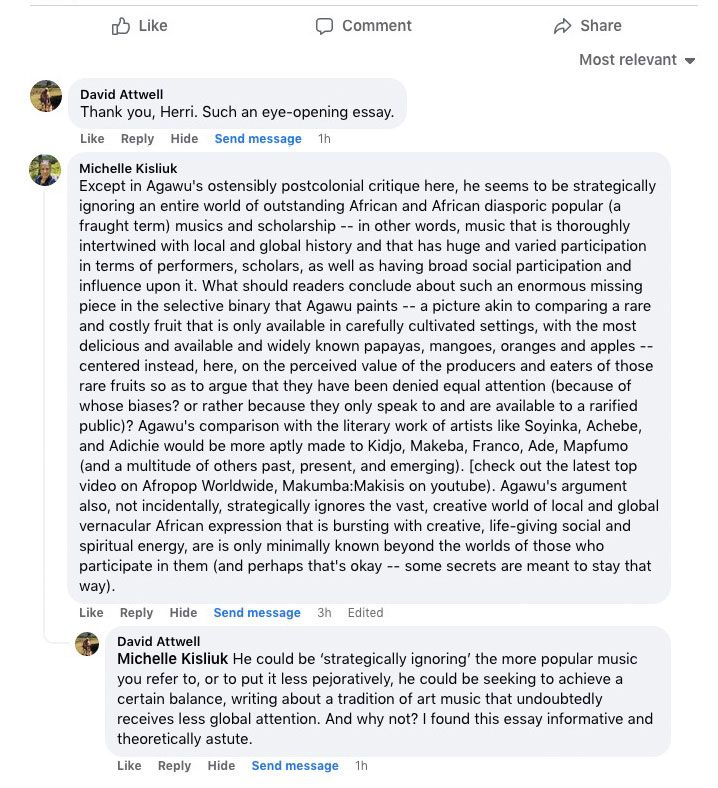This screenshot has height=788, width=718.
Task: Click the Share arrow icon
Action: tap(563, 26)
